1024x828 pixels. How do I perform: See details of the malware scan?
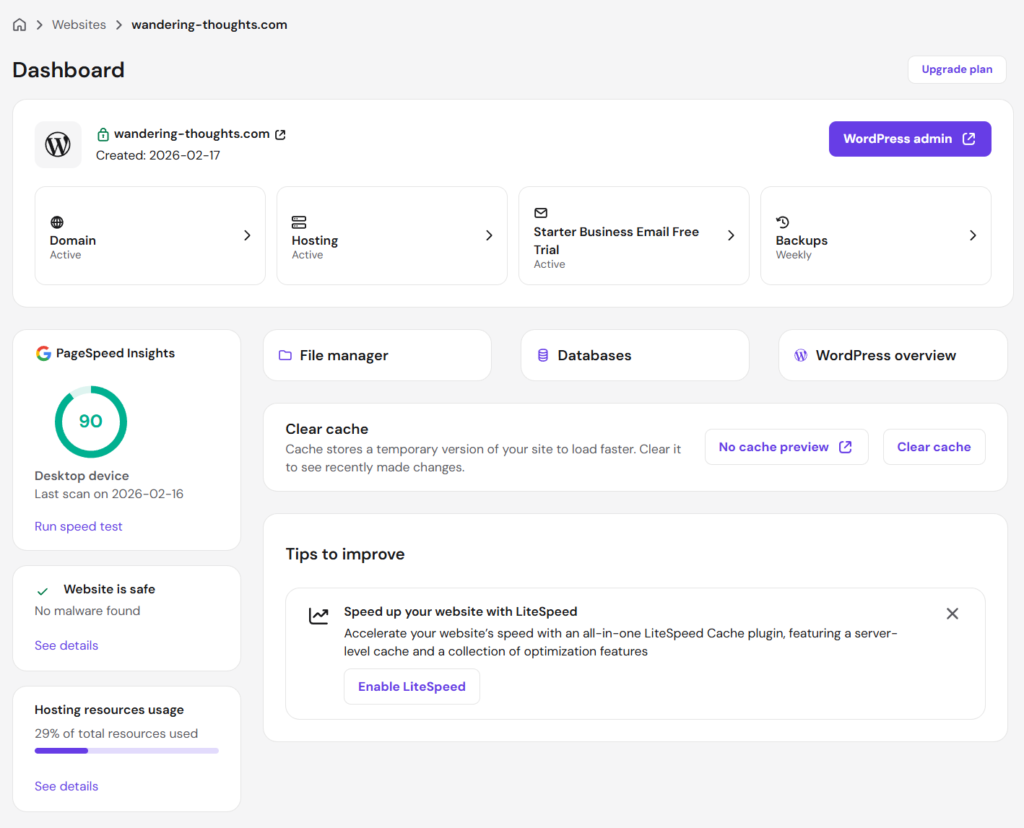click(x=67, y=645)
